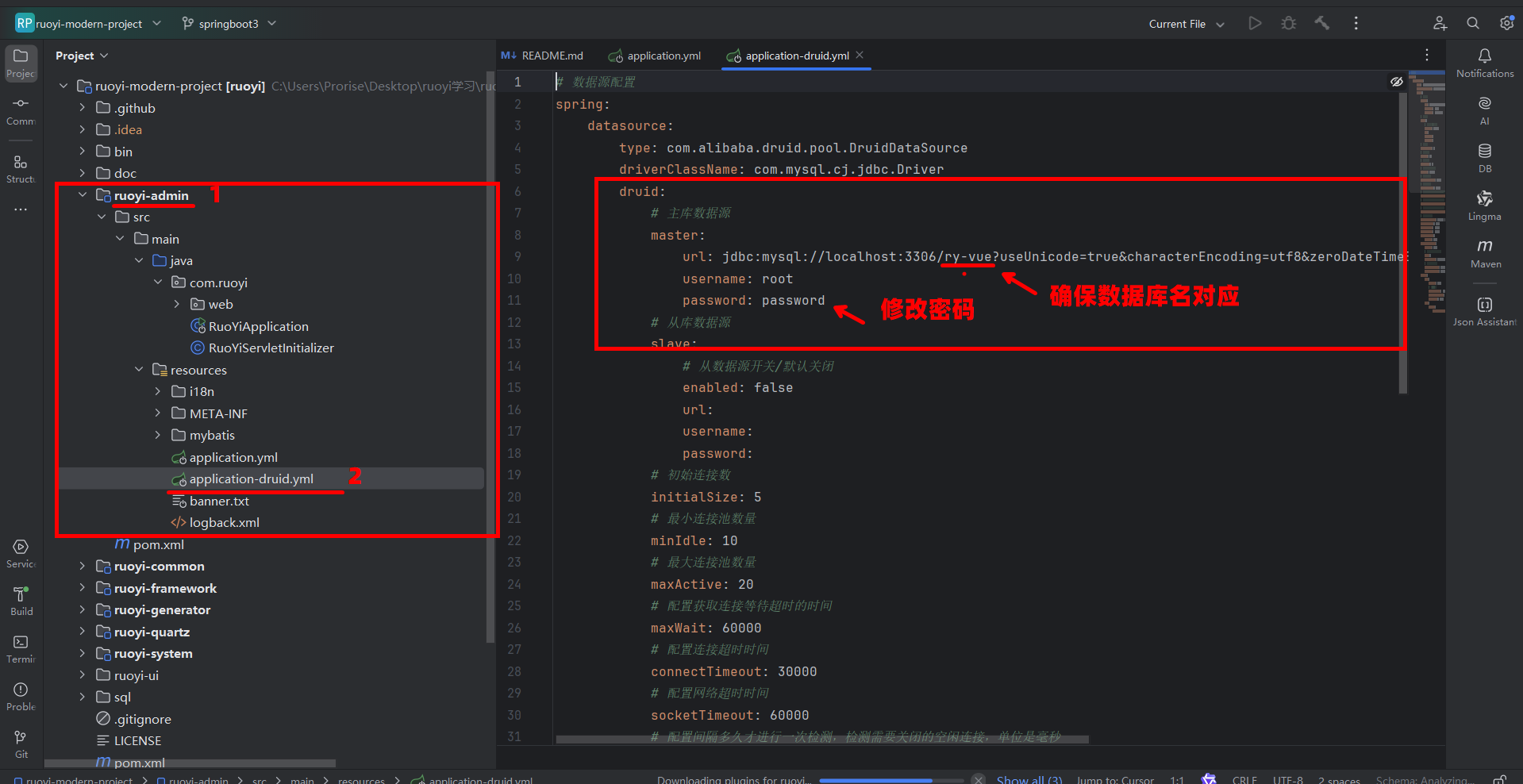The height and width of the screenshot is (784, 1523).
Task: Expand the ruoyi-common module
Action: pyautogui.click(x=83, y=567)
